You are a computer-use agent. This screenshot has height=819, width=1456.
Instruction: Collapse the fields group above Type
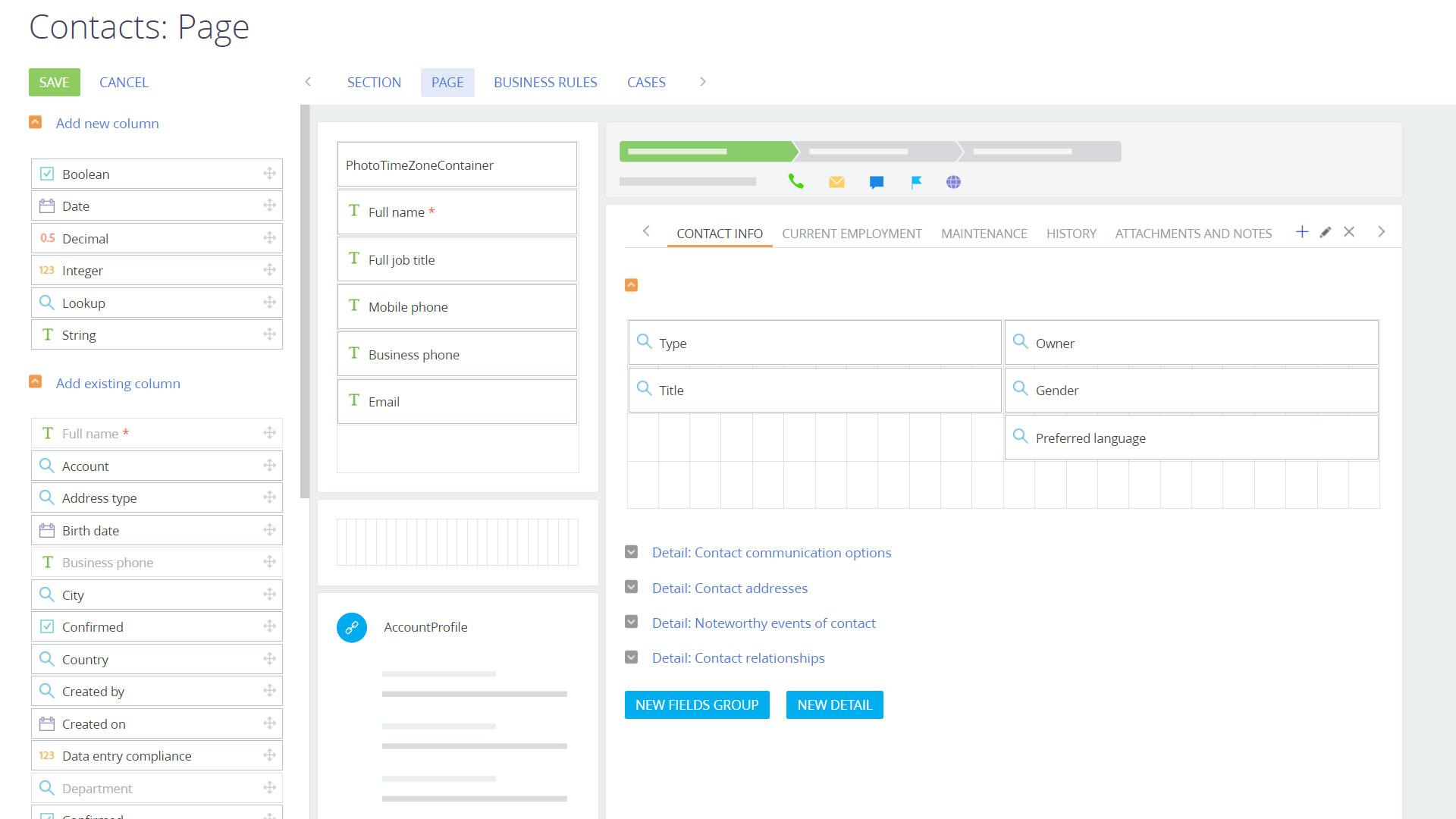pyautogui.click(x=631, y=285)
